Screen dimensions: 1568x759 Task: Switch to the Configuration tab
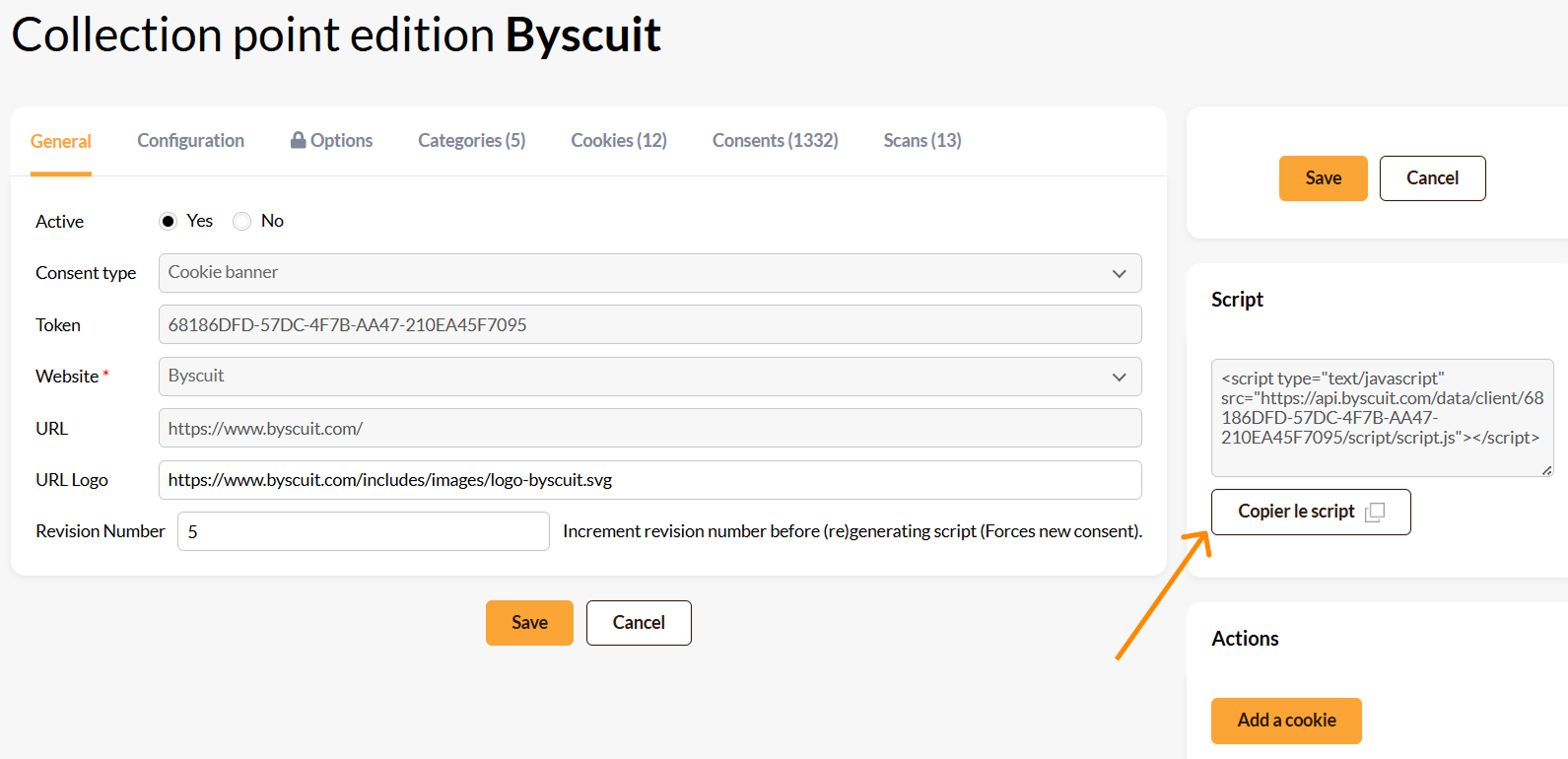[x=190, y=140]
